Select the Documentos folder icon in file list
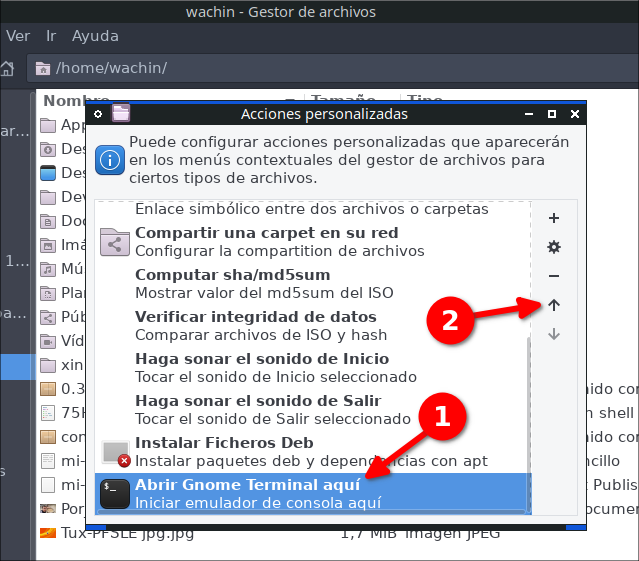 tap(48, 221)
